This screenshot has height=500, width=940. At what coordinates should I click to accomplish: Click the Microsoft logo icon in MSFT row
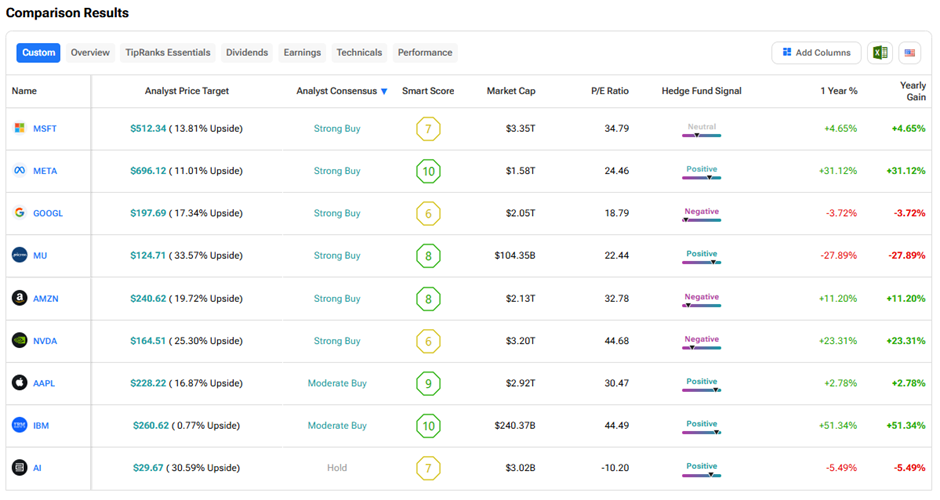pyautogui.click(x=20, y=128)
